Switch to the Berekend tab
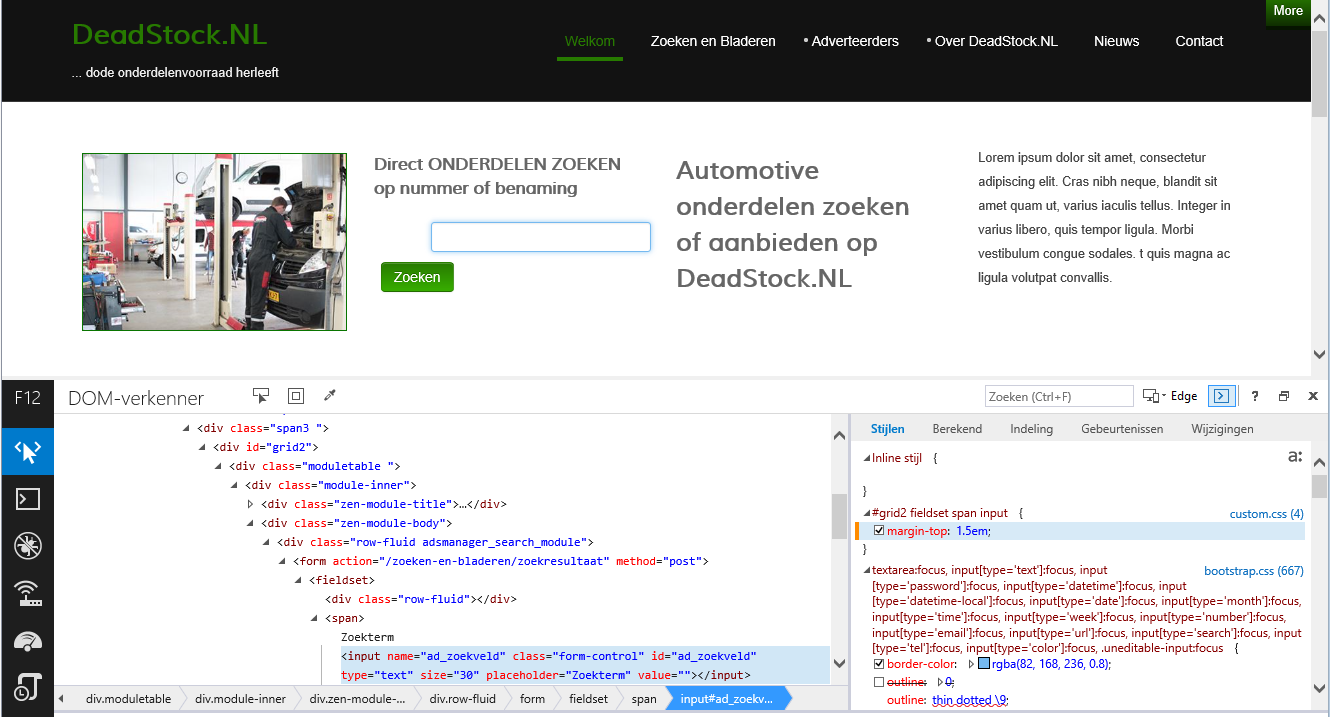 click(x=957, y=429)
